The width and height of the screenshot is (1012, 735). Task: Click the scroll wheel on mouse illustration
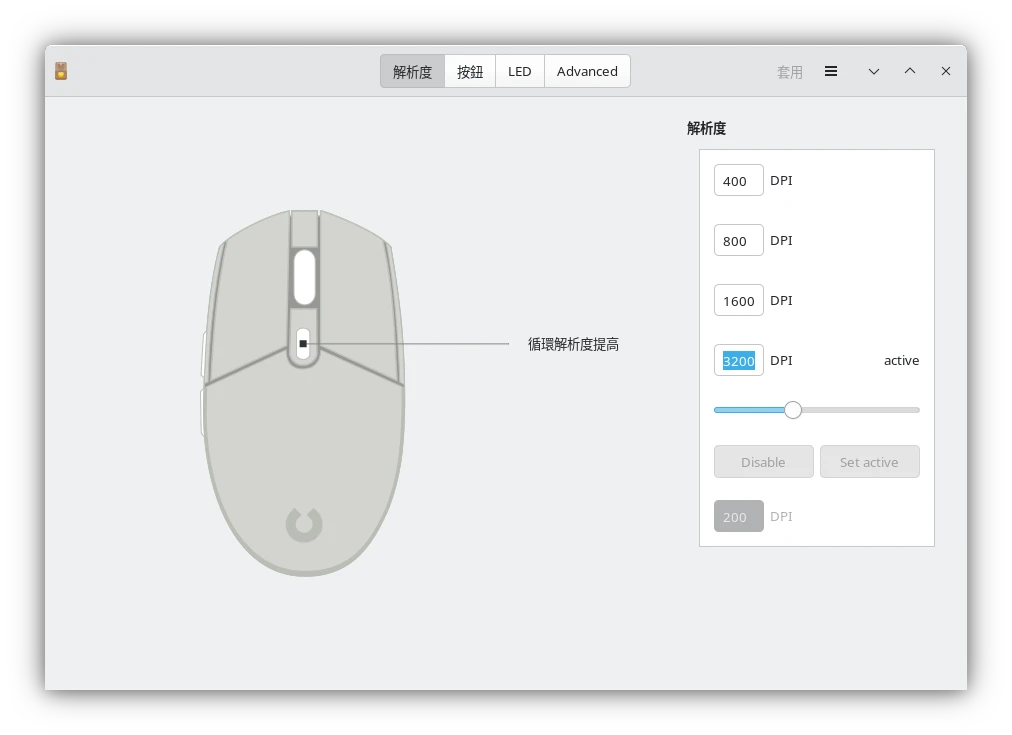(x=304, y=277)
